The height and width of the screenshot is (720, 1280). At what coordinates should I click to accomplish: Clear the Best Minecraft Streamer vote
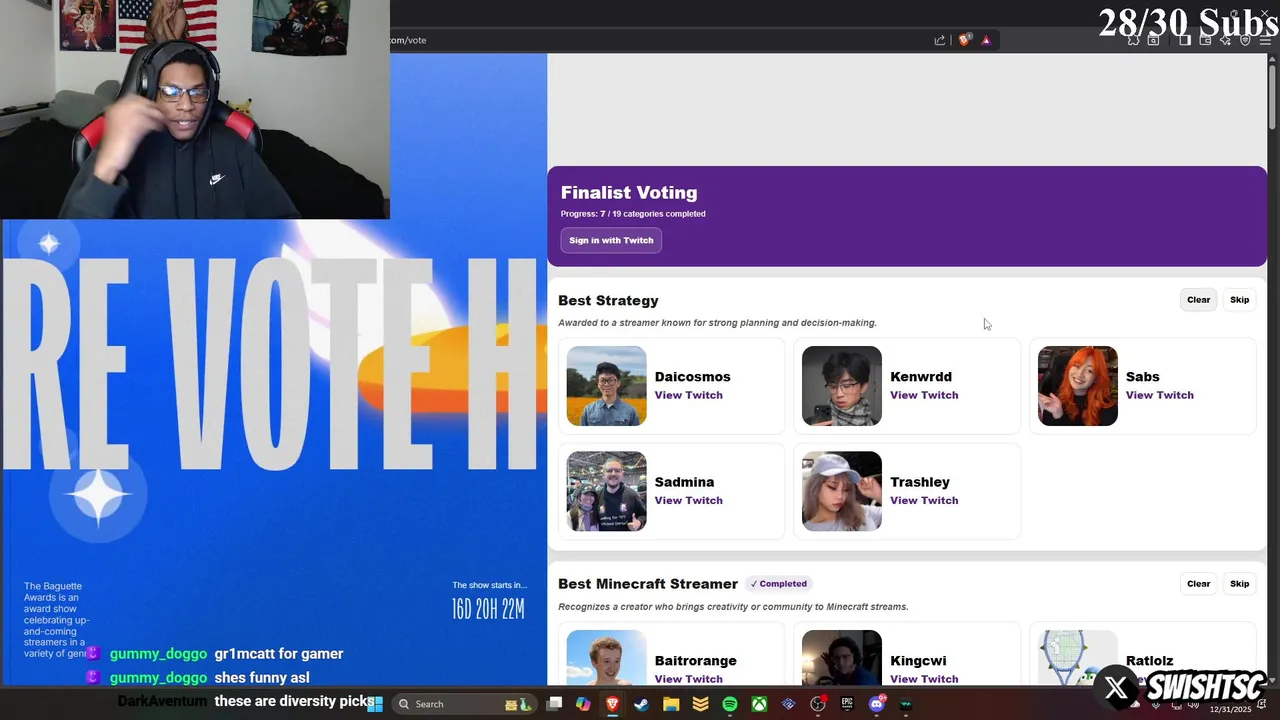point(1198,584)
